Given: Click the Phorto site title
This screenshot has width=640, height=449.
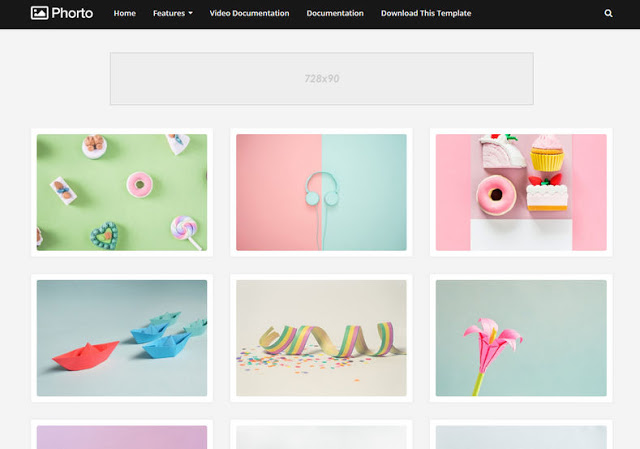Looking at the screenshot, I should 72,13.
